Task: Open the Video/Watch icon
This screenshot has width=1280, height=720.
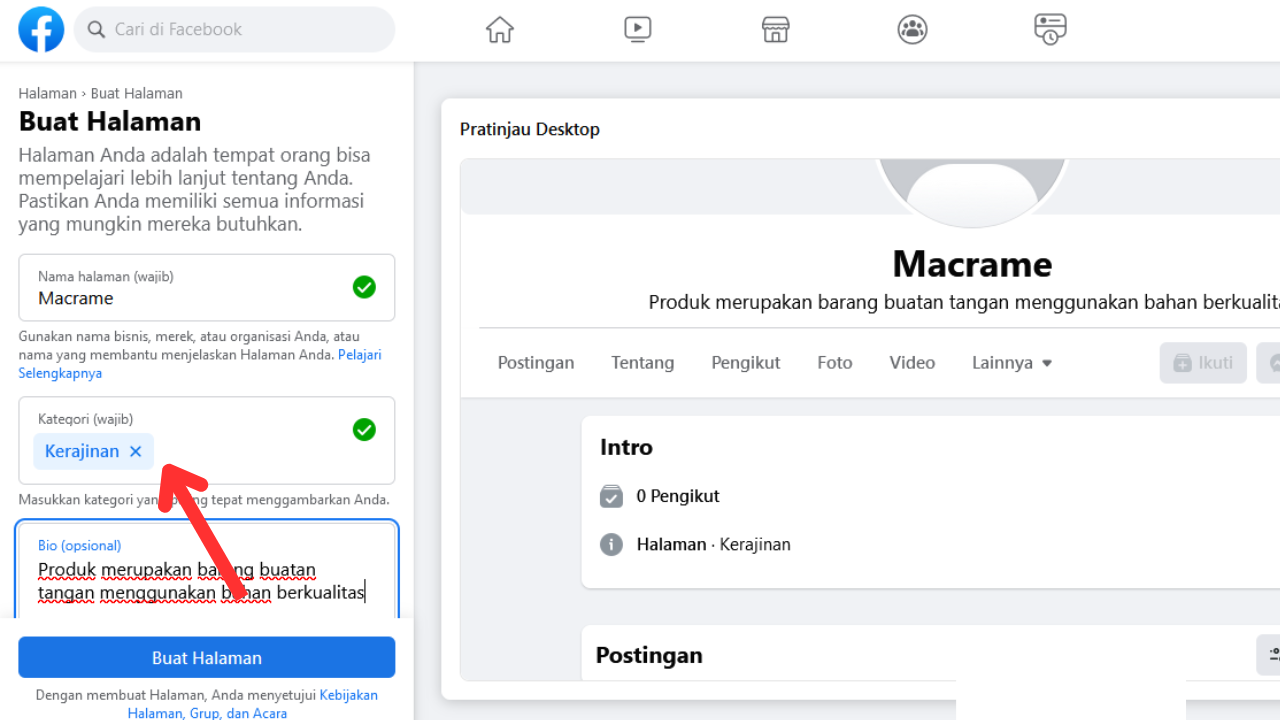Action: coord(638,29)
